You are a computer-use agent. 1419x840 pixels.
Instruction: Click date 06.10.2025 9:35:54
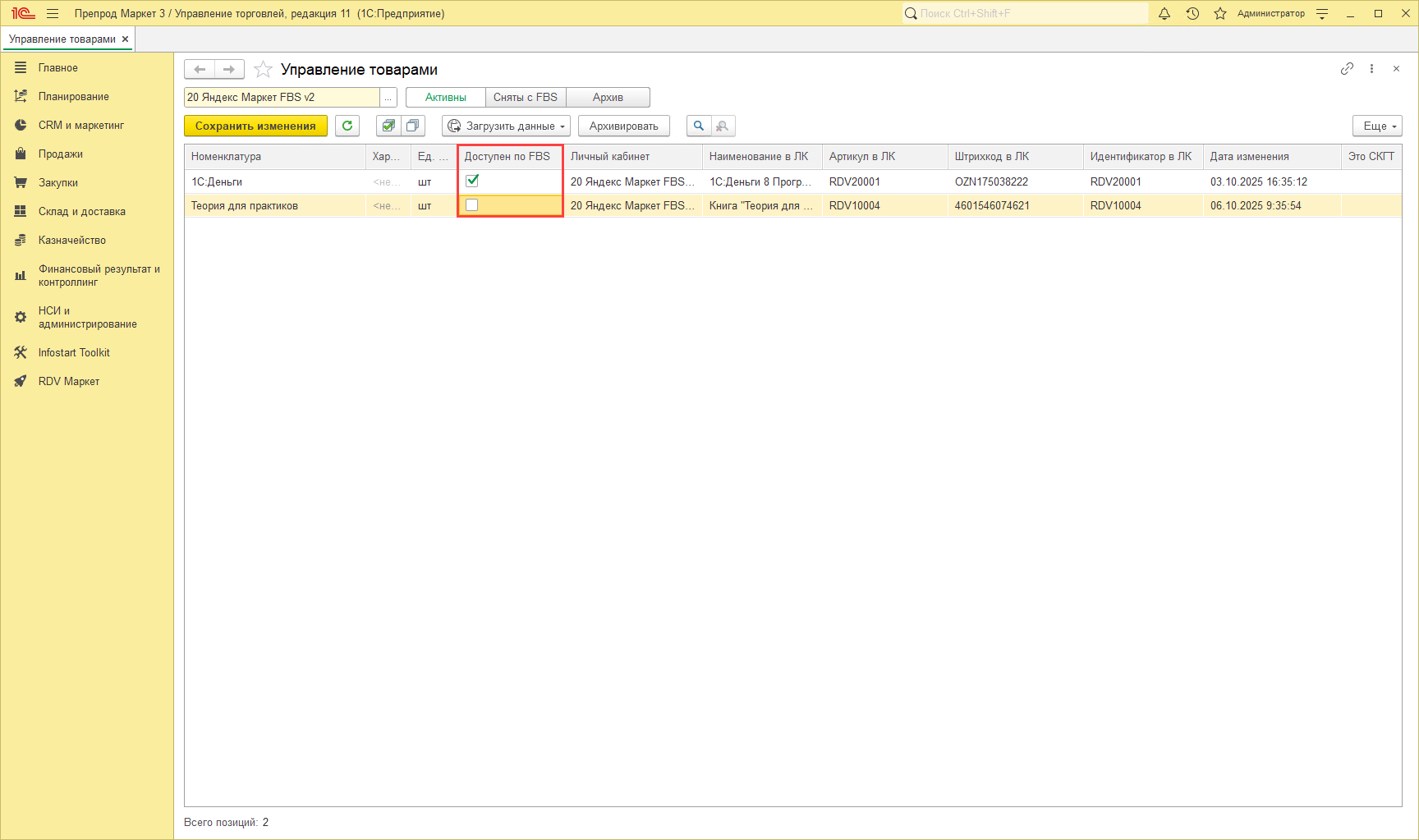pos(1272,206)
